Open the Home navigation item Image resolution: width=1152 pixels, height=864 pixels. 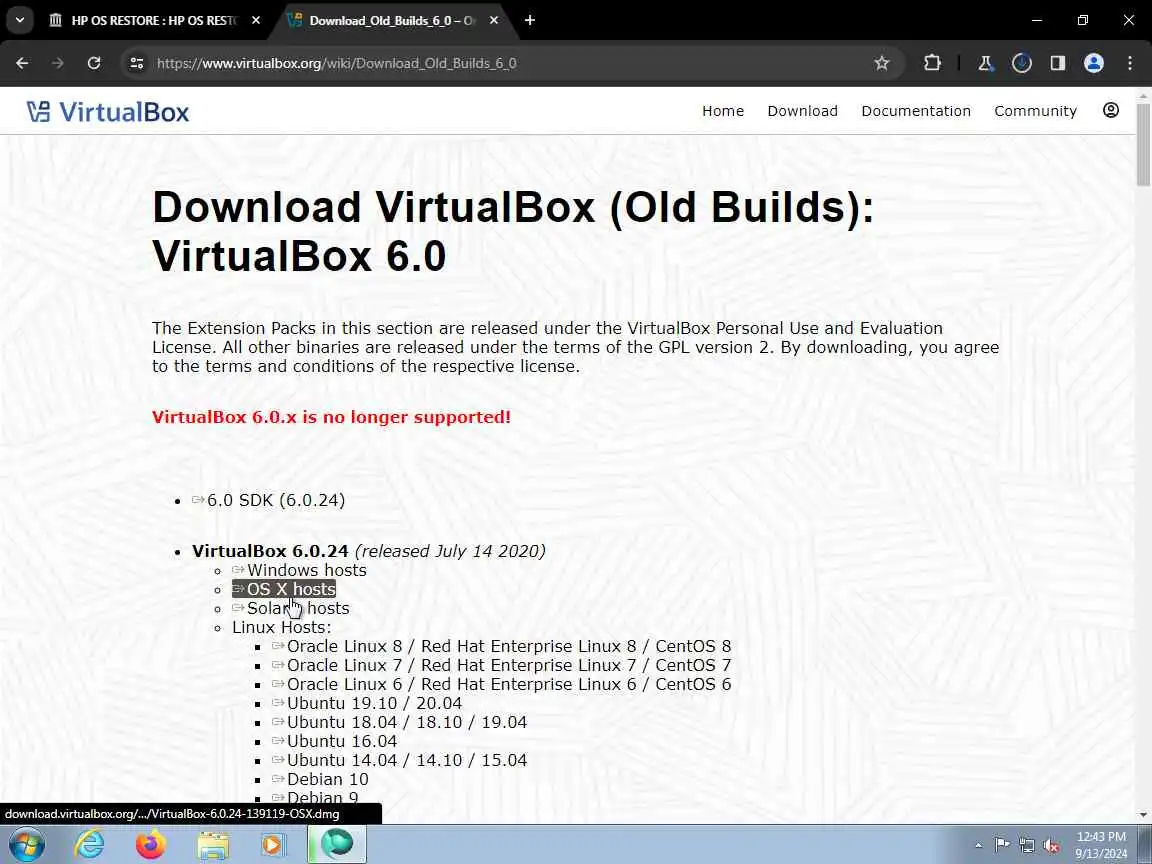tap(723, 111)
